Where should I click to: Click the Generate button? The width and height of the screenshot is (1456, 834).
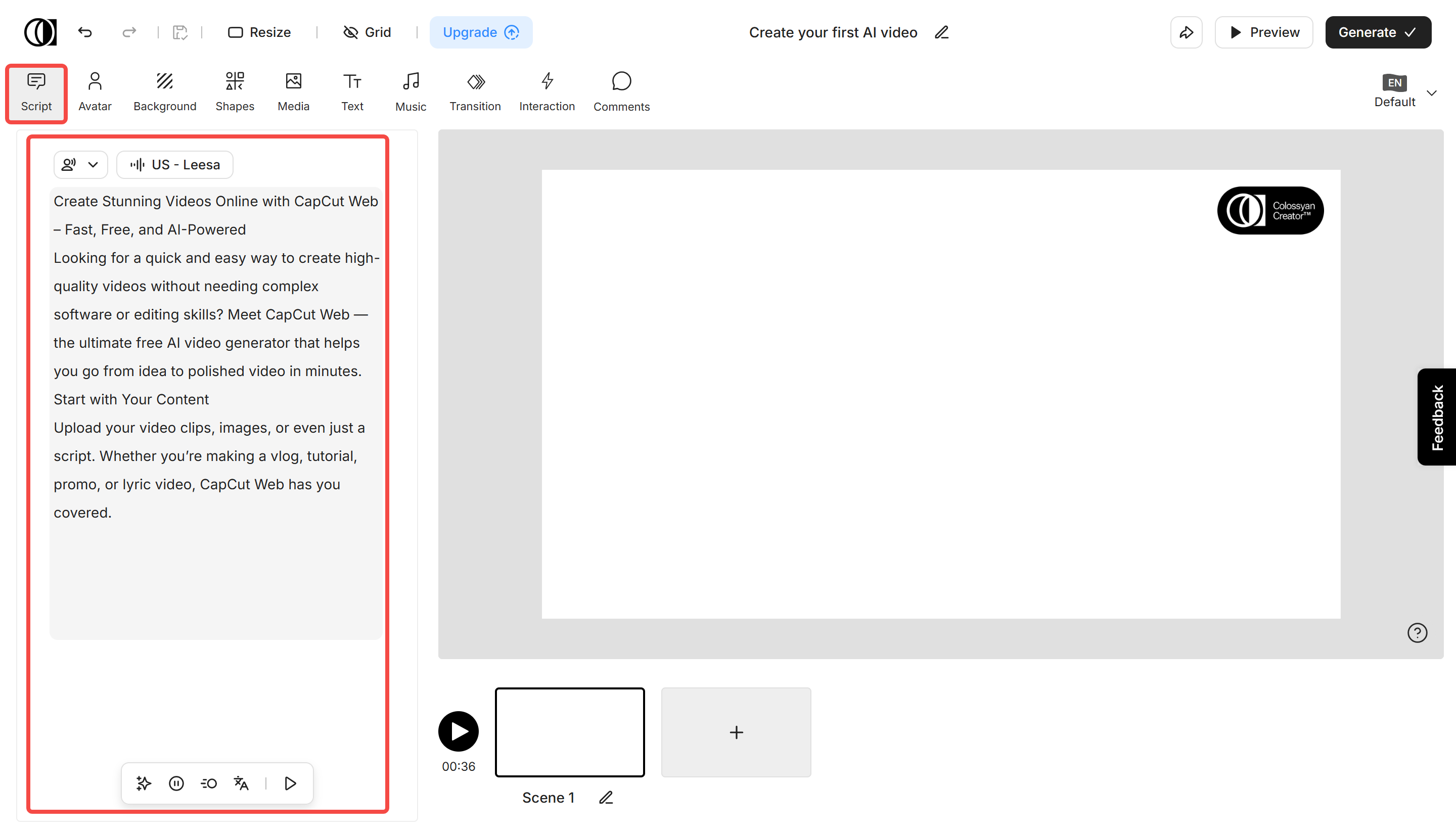(1378, 32)
